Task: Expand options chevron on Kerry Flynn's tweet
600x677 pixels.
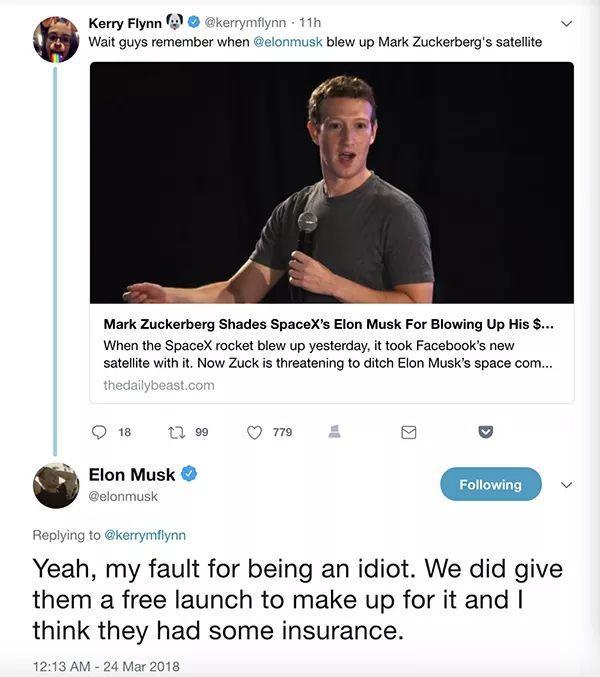Action: click(x=566, y=23)
